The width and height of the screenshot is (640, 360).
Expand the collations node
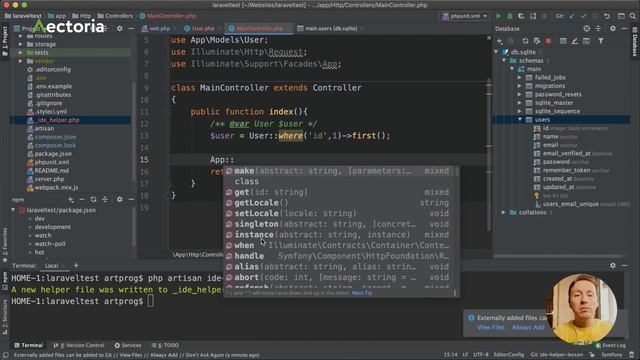(504, 213)
